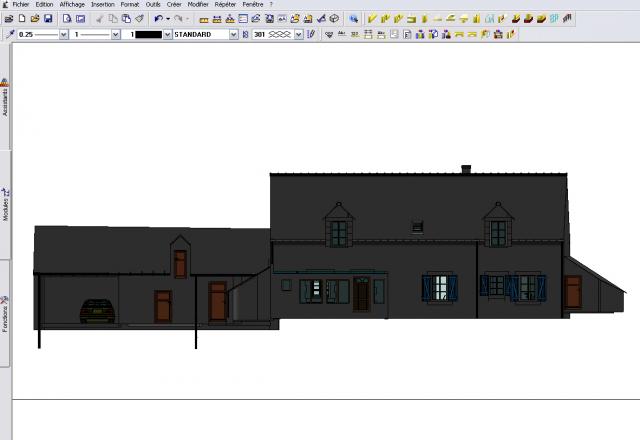Click the yellow Open folder icon
640x440 pixels.
click(x=35, y=18)
